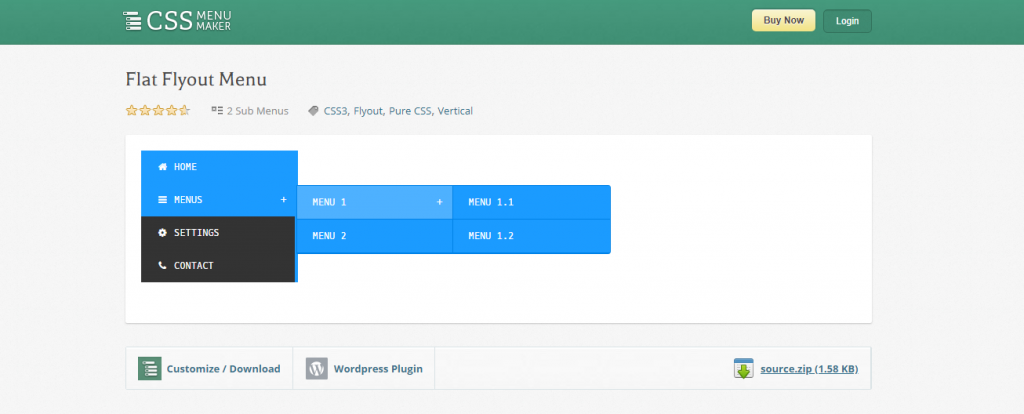Expand the MENU 1 plus sign

(440, 202)
